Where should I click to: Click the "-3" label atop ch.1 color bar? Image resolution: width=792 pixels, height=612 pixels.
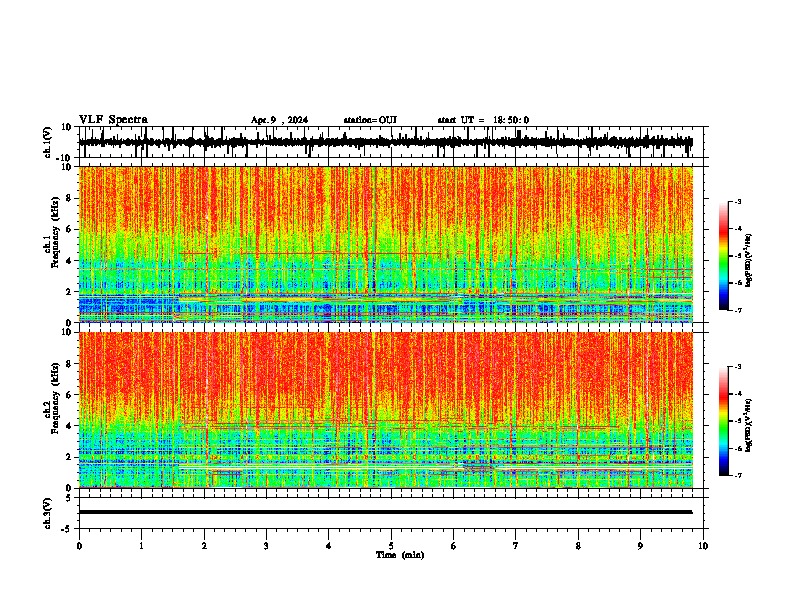pyautogui.click(x=737, y=201)
